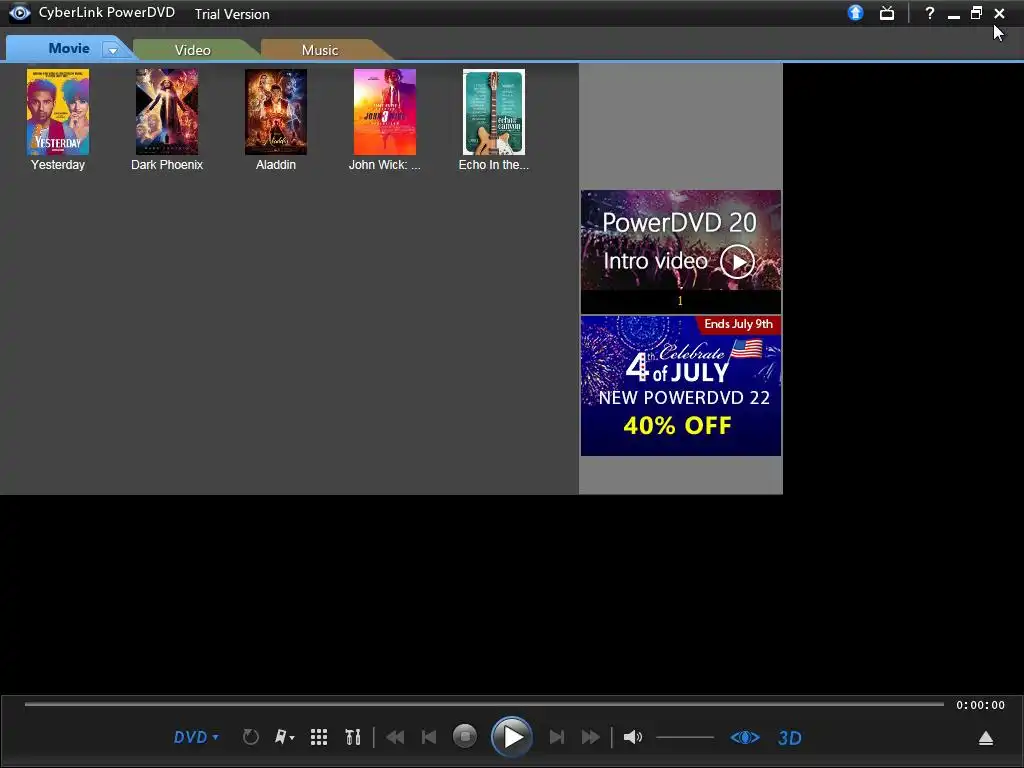1024x768 pixels.
Task: Select the Aladdin movie poster
Action: (276, 112)
